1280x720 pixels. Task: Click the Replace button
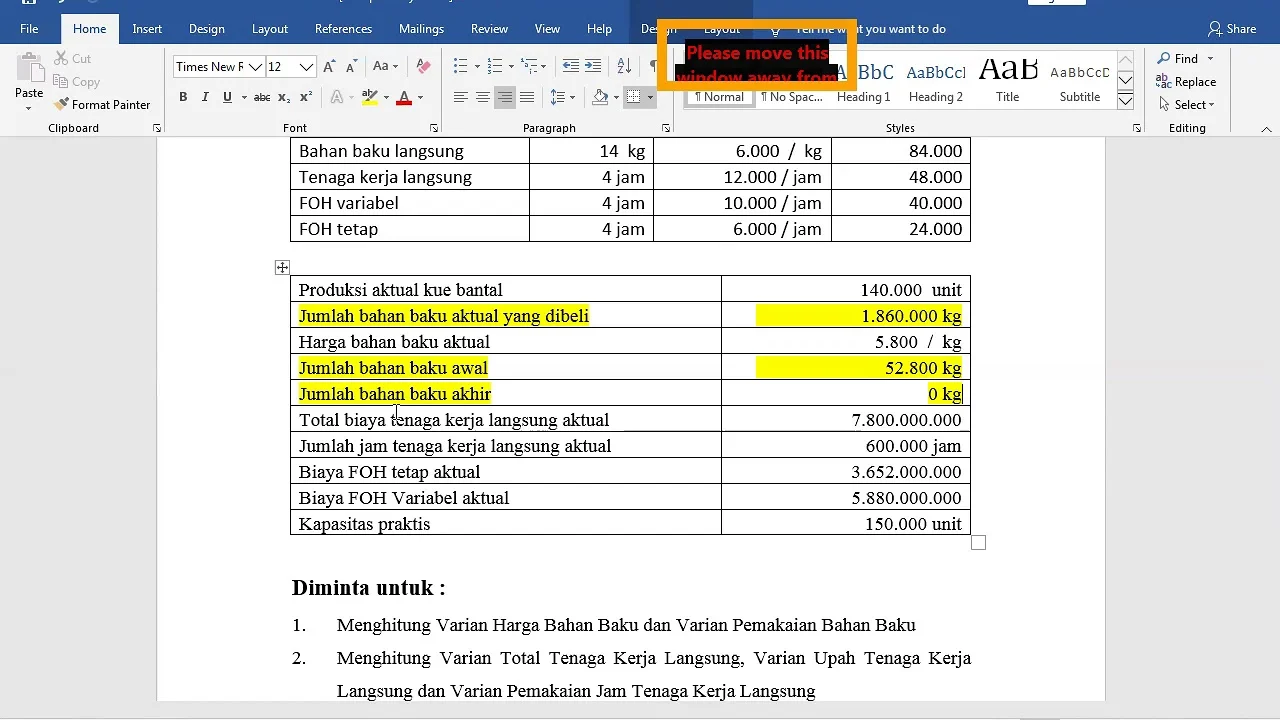point(1186,82)
